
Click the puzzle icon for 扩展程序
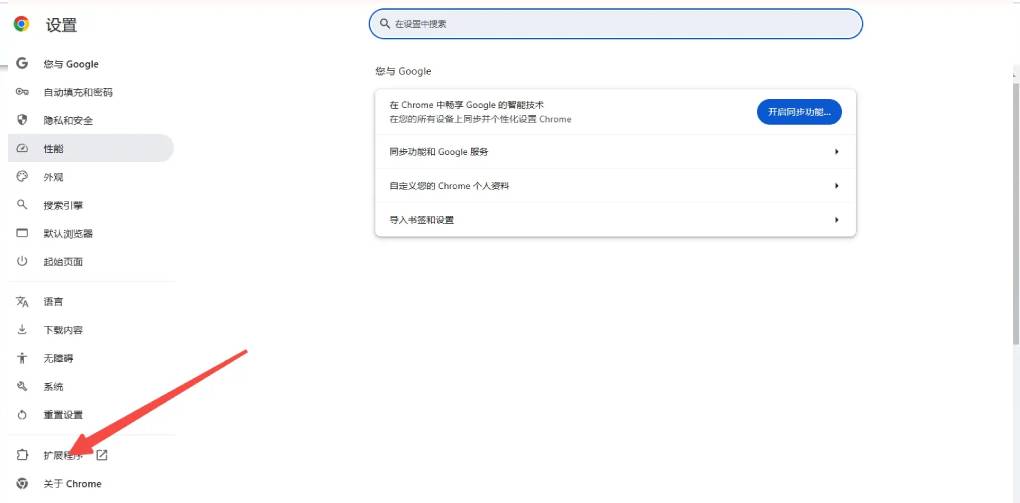22,455
